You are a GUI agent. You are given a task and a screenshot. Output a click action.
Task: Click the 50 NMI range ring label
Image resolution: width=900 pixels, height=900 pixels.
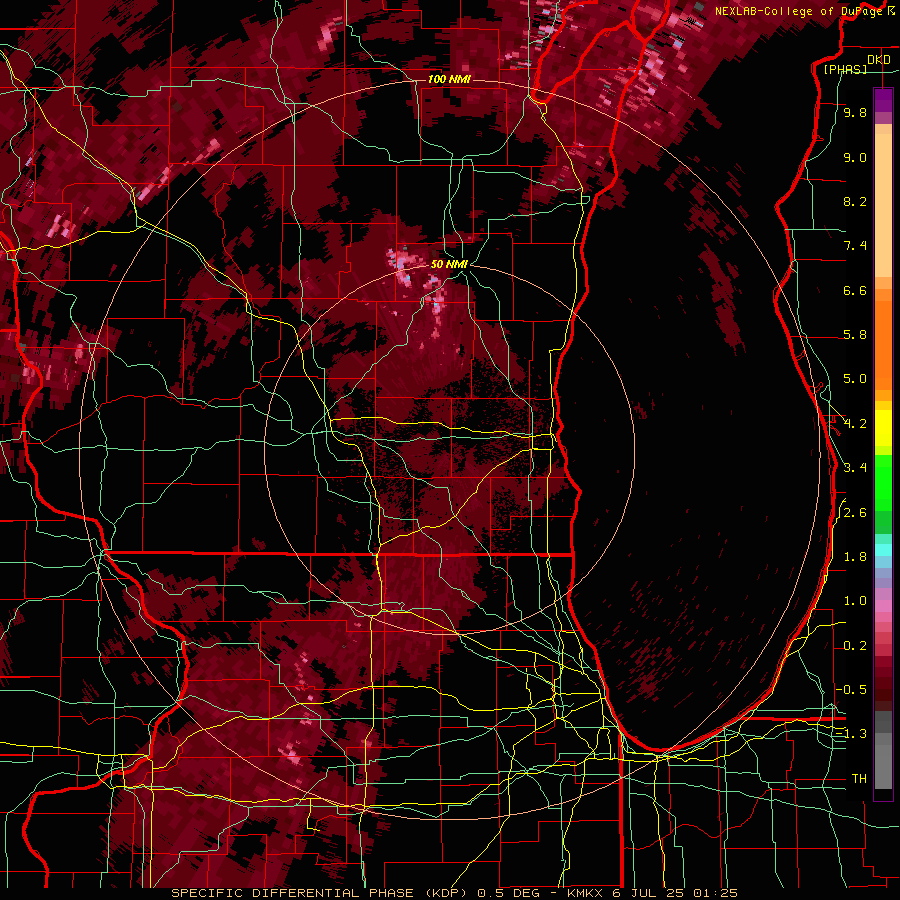[x=449, y=264]
